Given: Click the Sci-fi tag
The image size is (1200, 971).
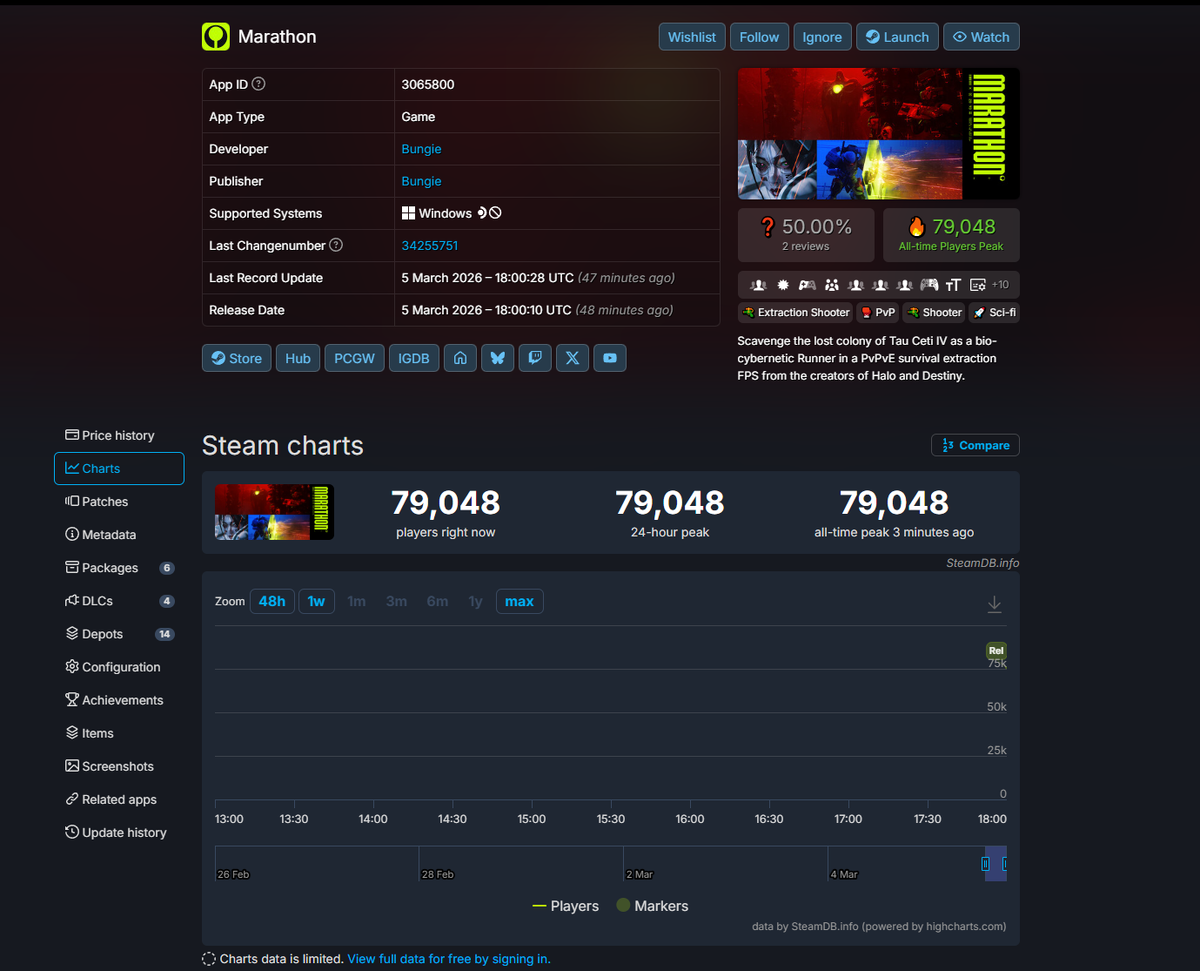Looking at the screenshot, I should click(x=994, y=312).
